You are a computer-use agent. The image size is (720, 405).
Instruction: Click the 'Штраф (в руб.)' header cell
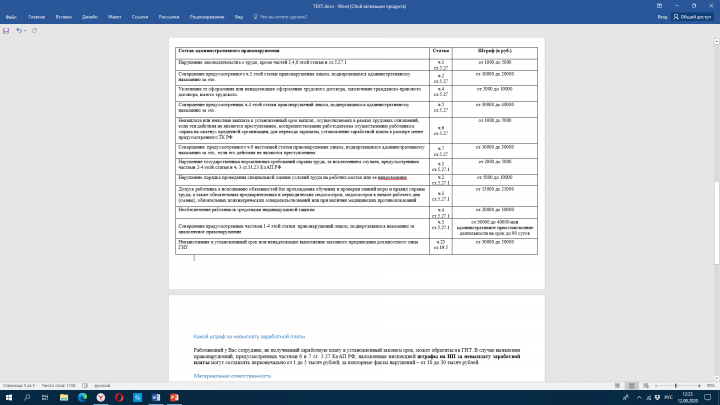coord(495,52)
